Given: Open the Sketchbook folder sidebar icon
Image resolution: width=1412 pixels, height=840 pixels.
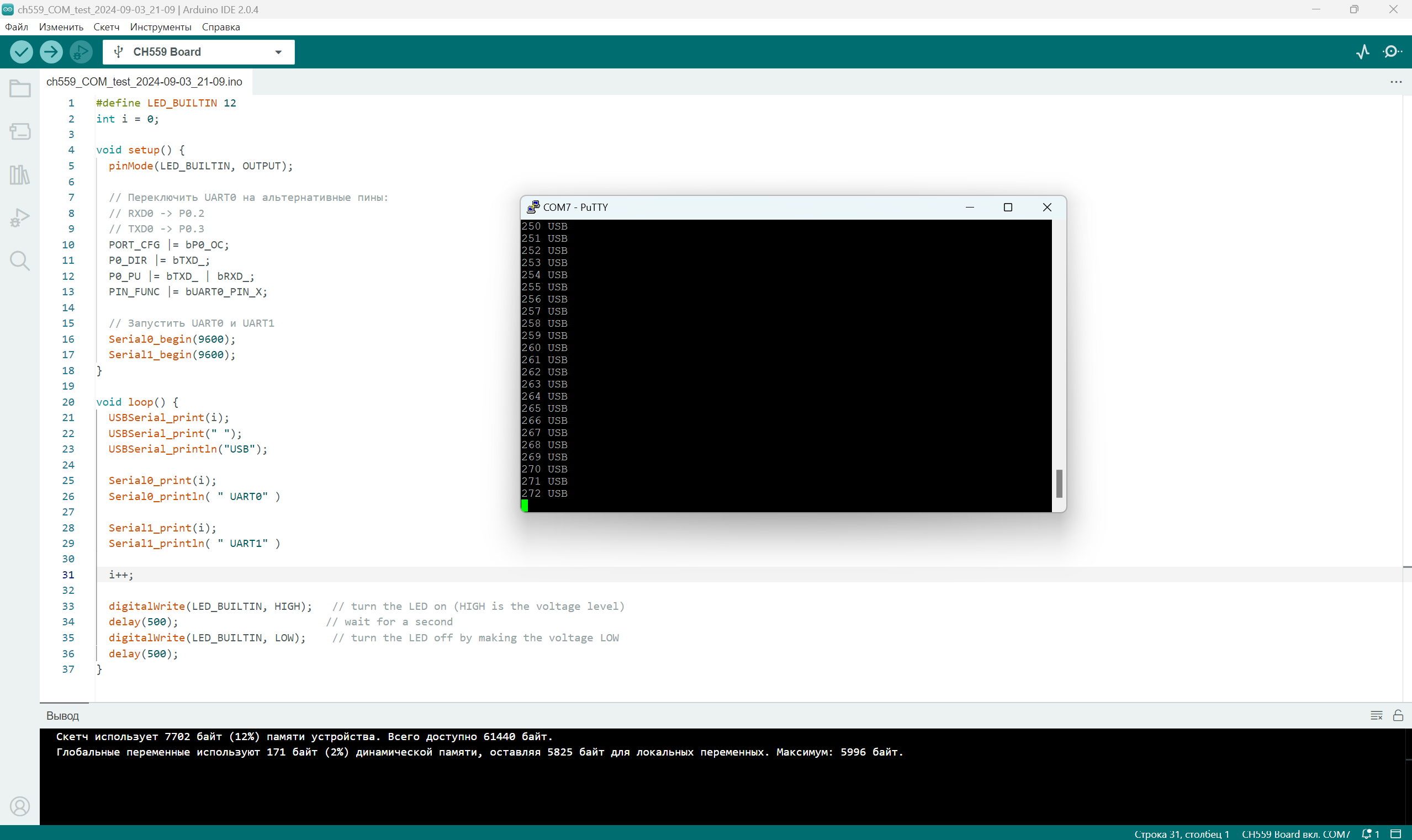Looking at the screenshot, I should (20, 89).
